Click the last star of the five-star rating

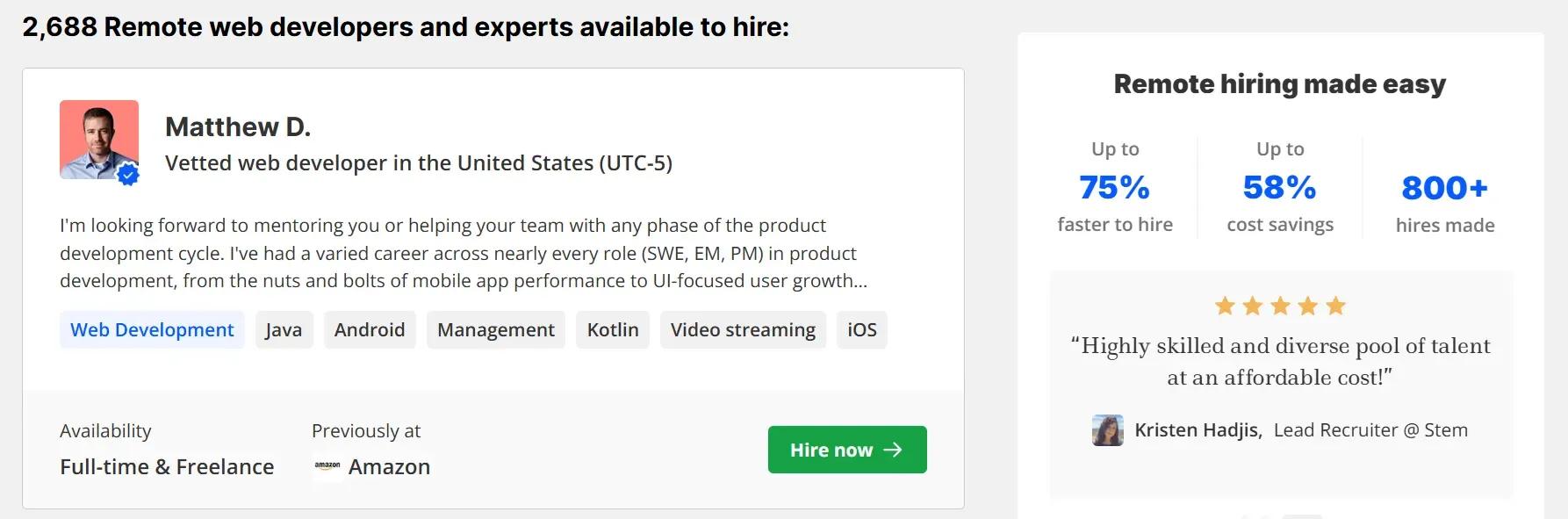[x=1336, y=306]
